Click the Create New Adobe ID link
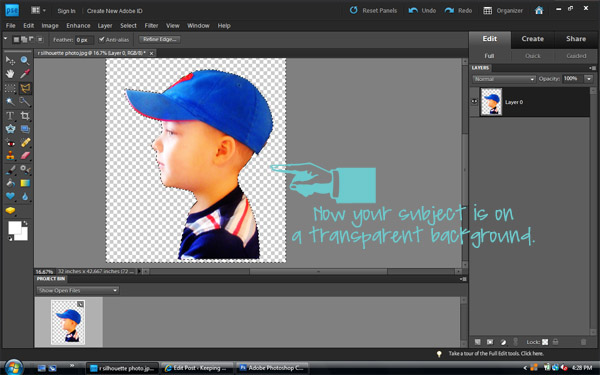Viewport: 600px width, 375px height. click(x=114, y=11)
